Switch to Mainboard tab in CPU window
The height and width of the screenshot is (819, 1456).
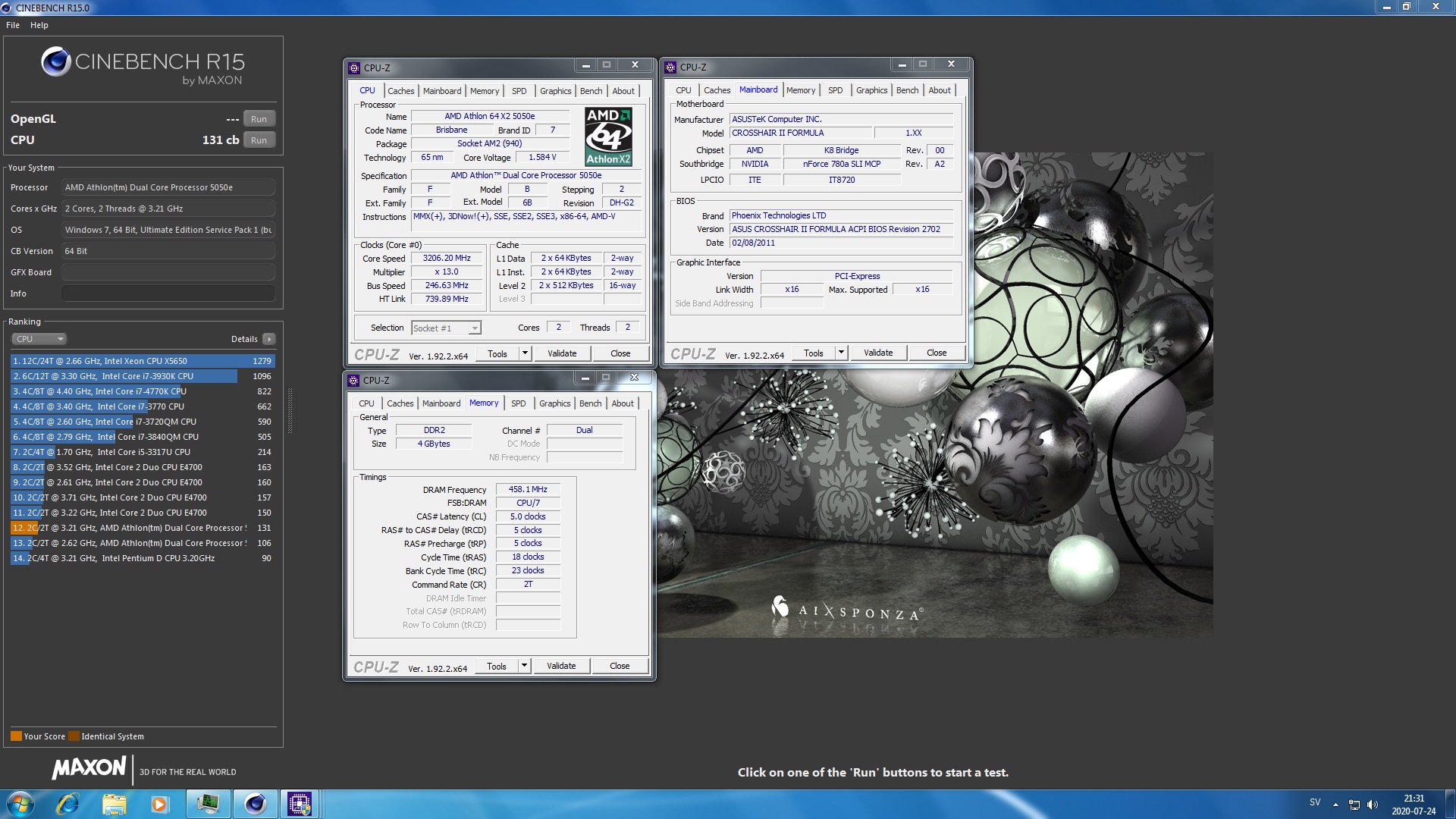click(442, 91)
